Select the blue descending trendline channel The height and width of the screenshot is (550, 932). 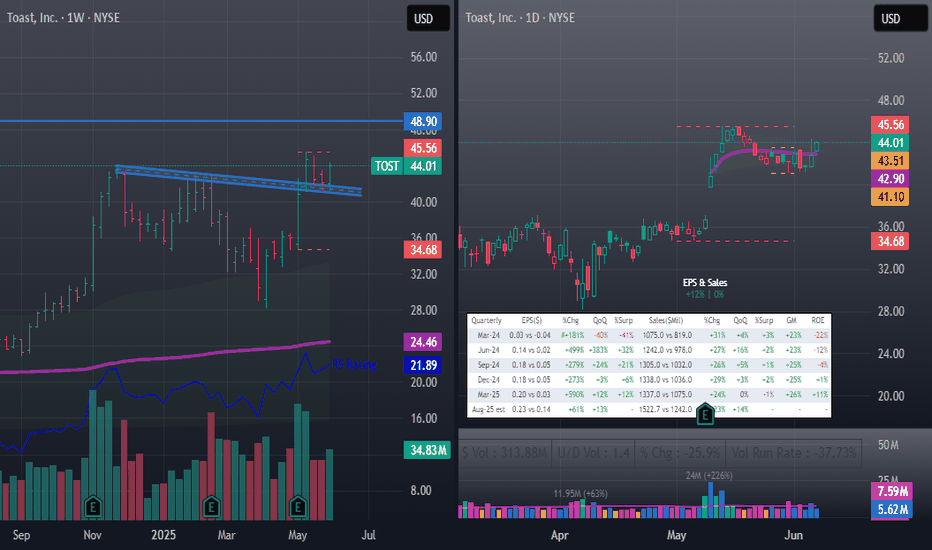pyautogui.click(x=238, y=180)
